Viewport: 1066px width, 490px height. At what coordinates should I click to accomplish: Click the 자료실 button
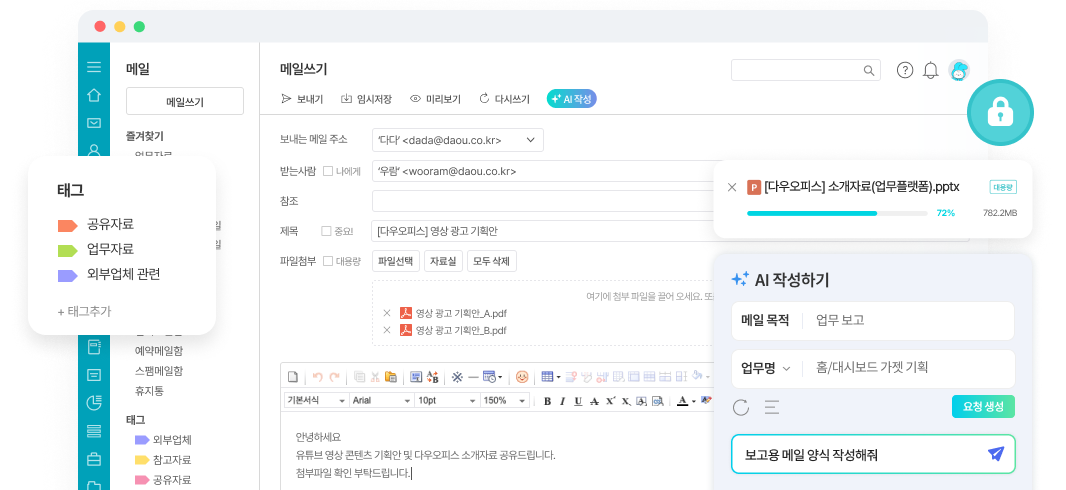[443, 261]
